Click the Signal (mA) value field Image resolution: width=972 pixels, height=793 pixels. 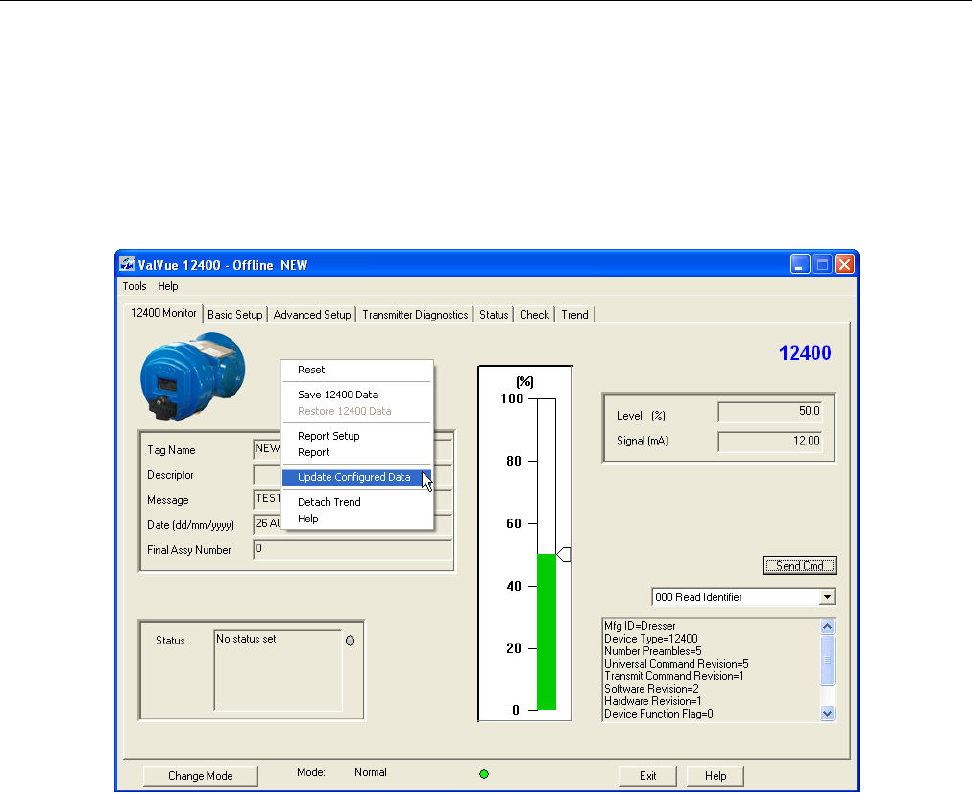(x=770, y=441)
